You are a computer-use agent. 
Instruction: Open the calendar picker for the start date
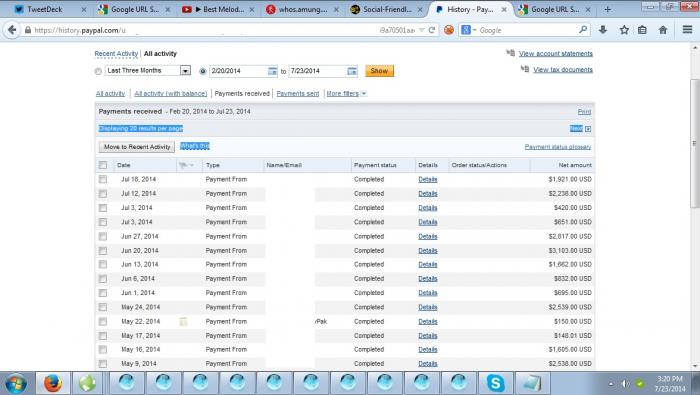(x=272, y=71)
